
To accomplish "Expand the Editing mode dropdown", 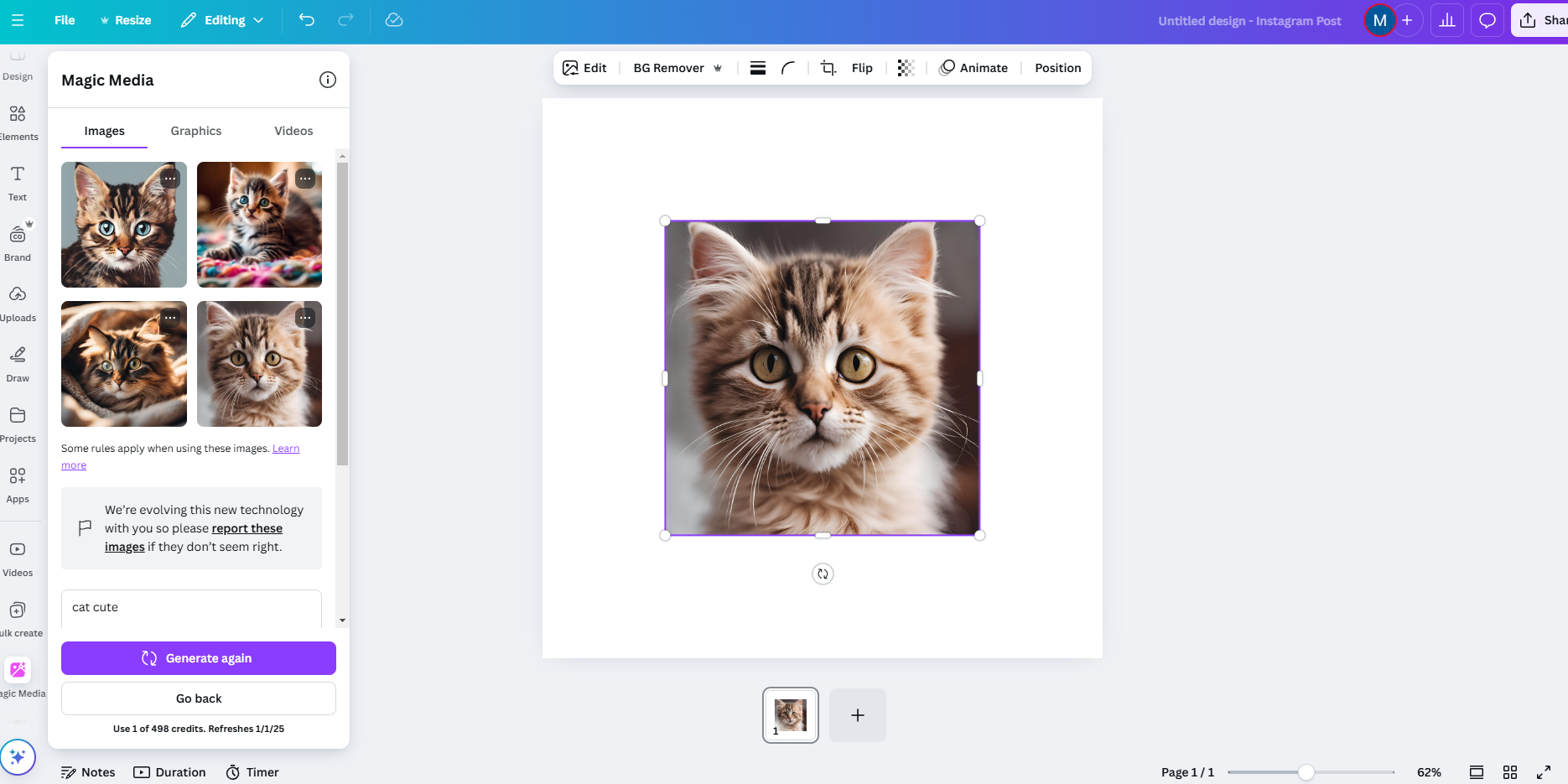I will (x=223, y=20).
